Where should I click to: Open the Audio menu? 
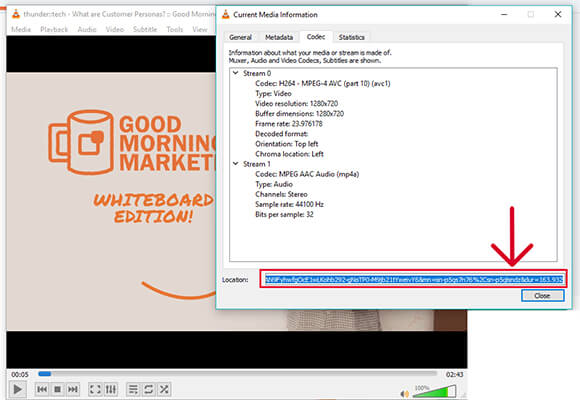click(x=87, y=29)
